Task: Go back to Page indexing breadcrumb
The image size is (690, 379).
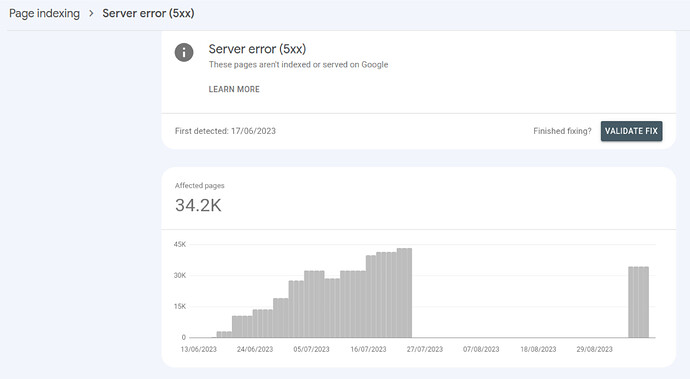Action: click(x=44, y=13)
